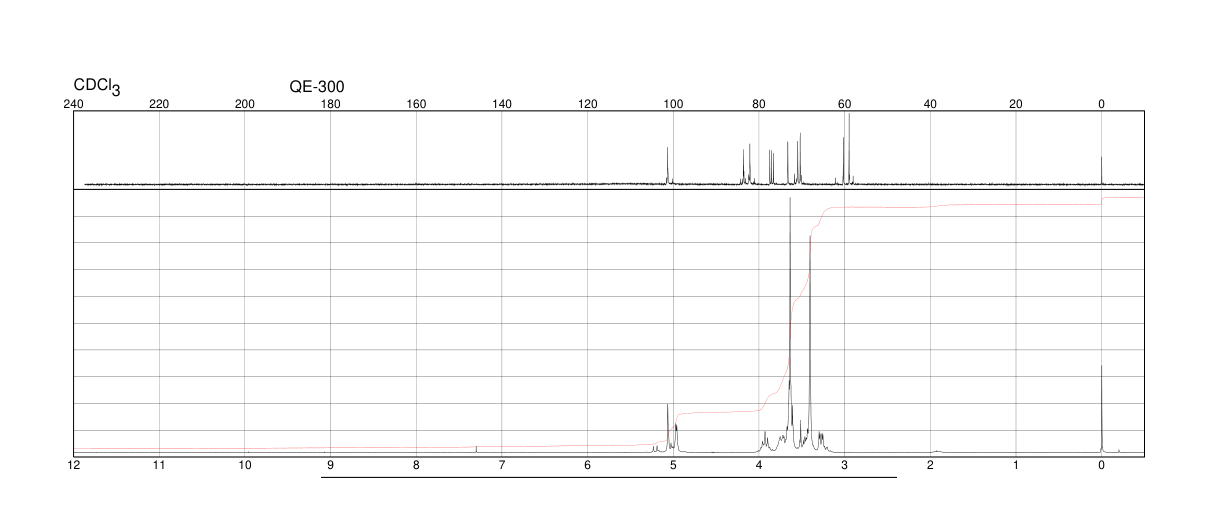This screenshot has width=1224, height=528.
Task: Click the 11 ppm label on proton axis
Action: (159, 465)
